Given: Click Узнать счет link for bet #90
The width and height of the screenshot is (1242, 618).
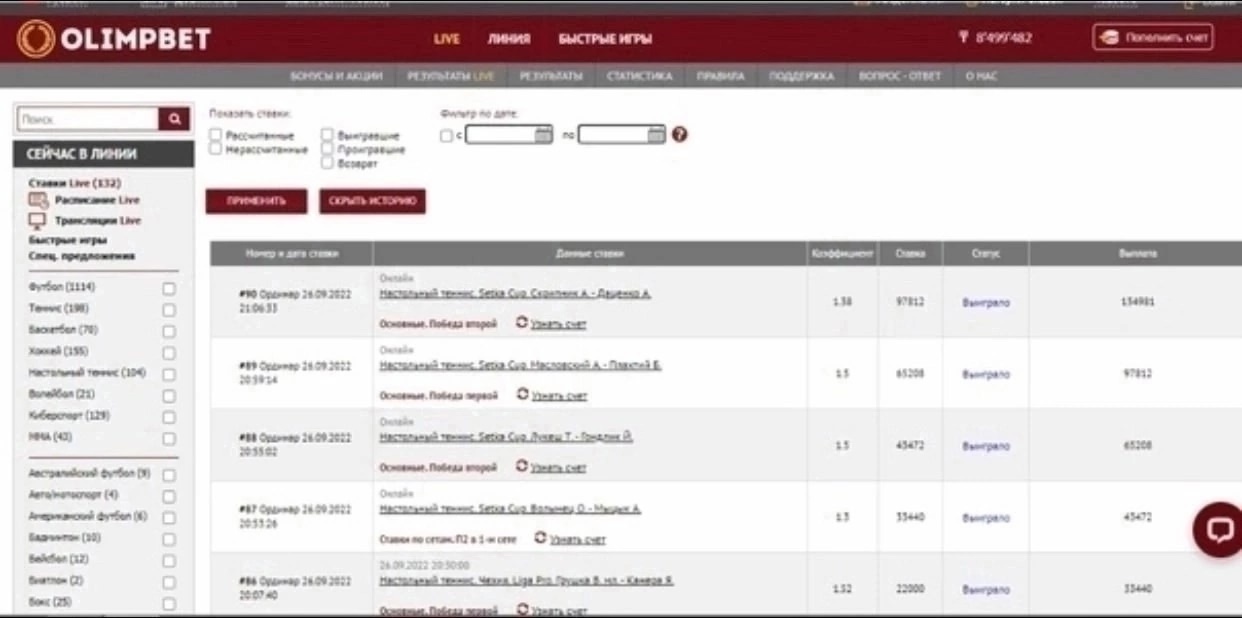Looking at the screenshot, I should [559, 324].
